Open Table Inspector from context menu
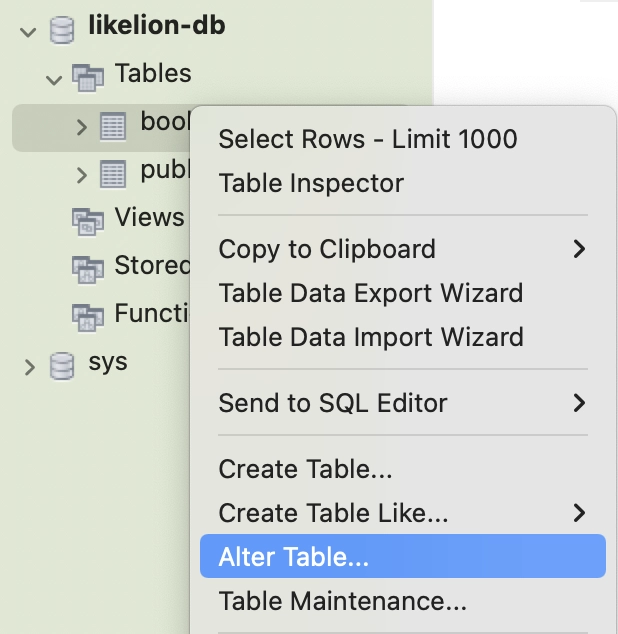The height and width of the screenshot is (634, 618). point(311,183)
